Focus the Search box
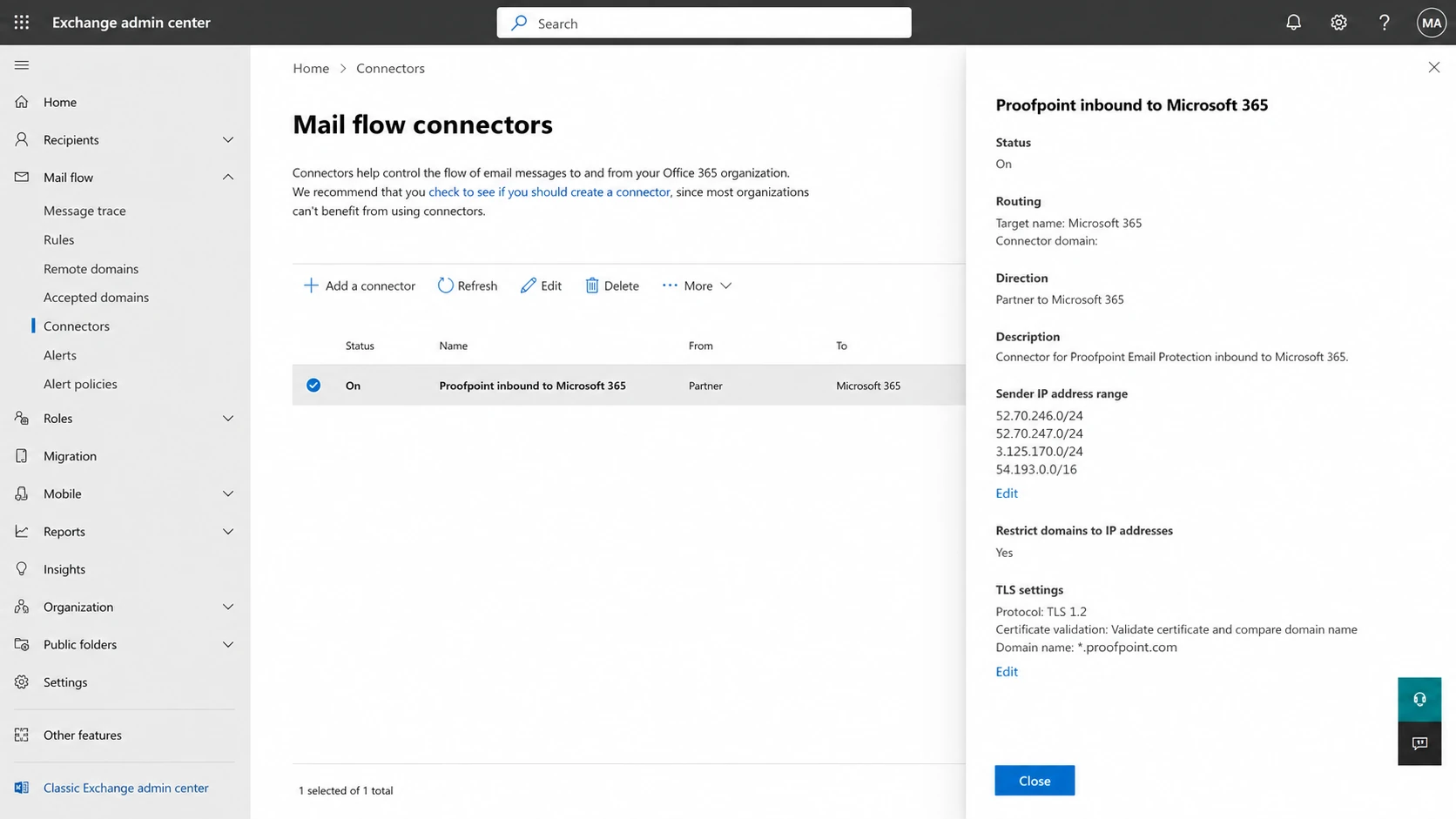1456x819 pixels. coord(704,23)
